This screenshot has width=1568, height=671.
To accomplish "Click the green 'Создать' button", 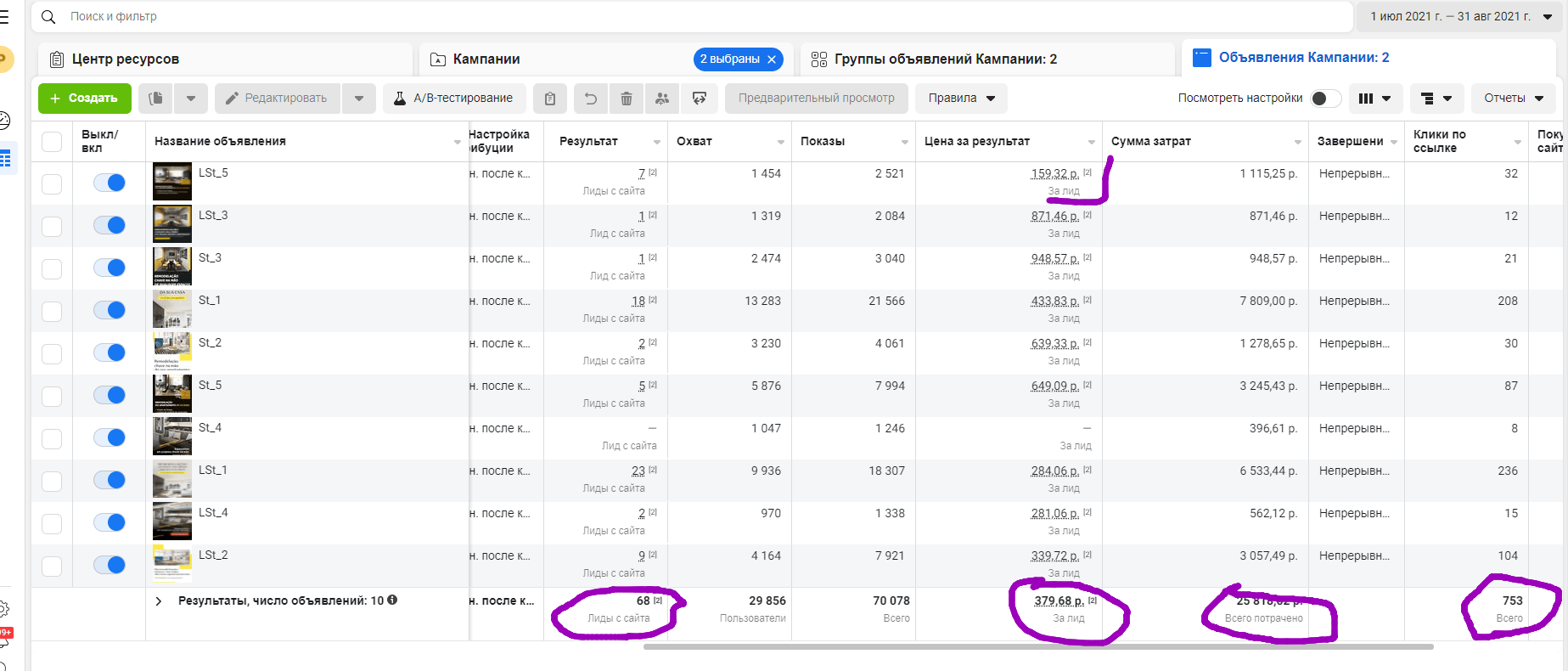I will tap(85, 99).
